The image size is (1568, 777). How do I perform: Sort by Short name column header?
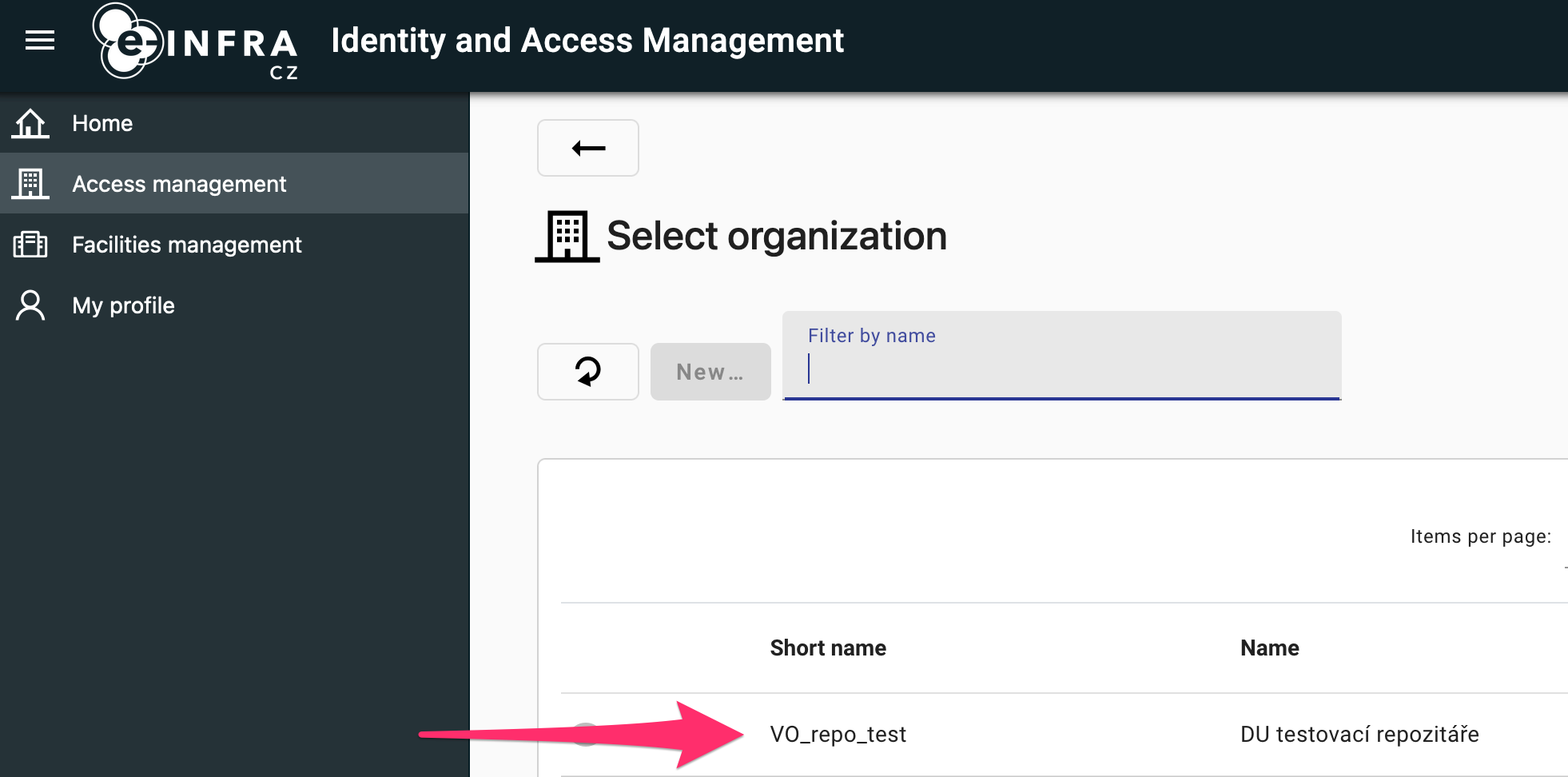828,647
